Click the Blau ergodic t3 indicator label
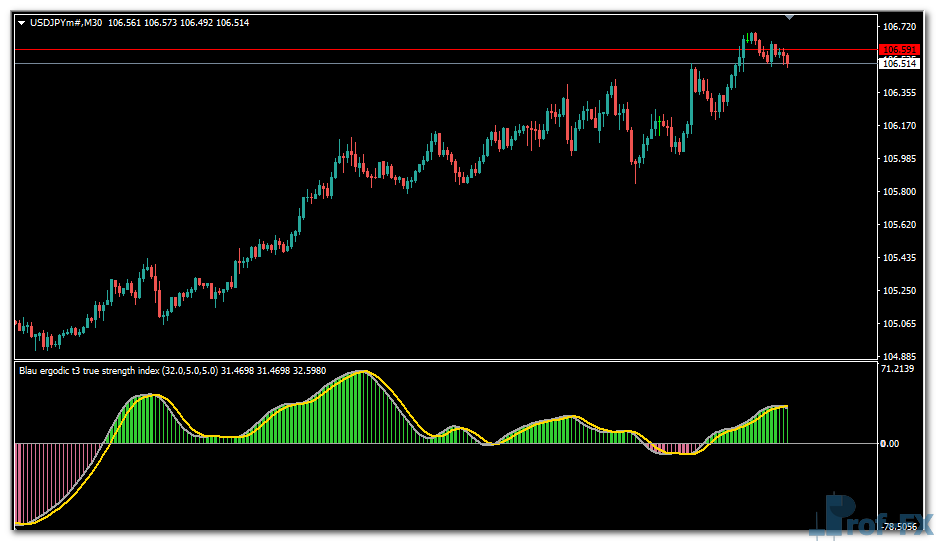 [90, 371]
